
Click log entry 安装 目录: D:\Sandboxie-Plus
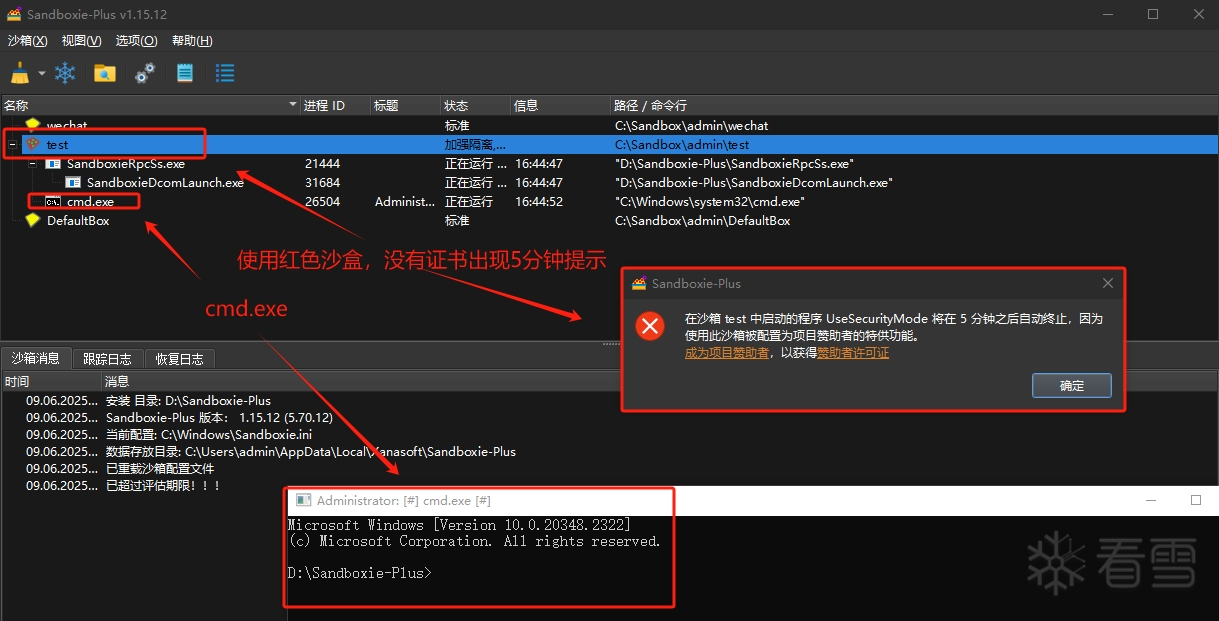point(188,400)
